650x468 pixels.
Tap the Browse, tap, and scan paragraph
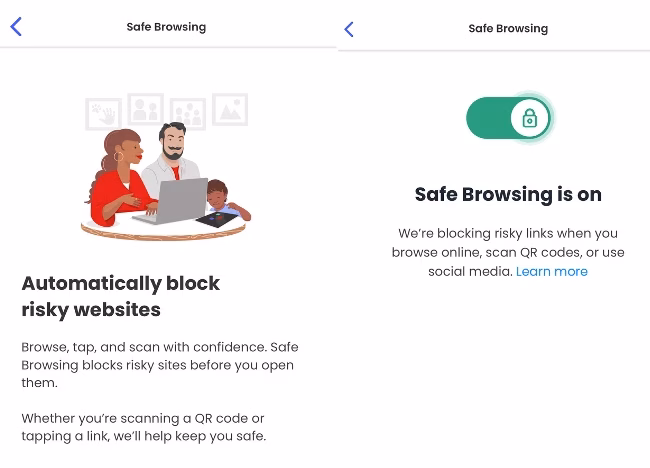pyautogui.click(x=160, y=365)
